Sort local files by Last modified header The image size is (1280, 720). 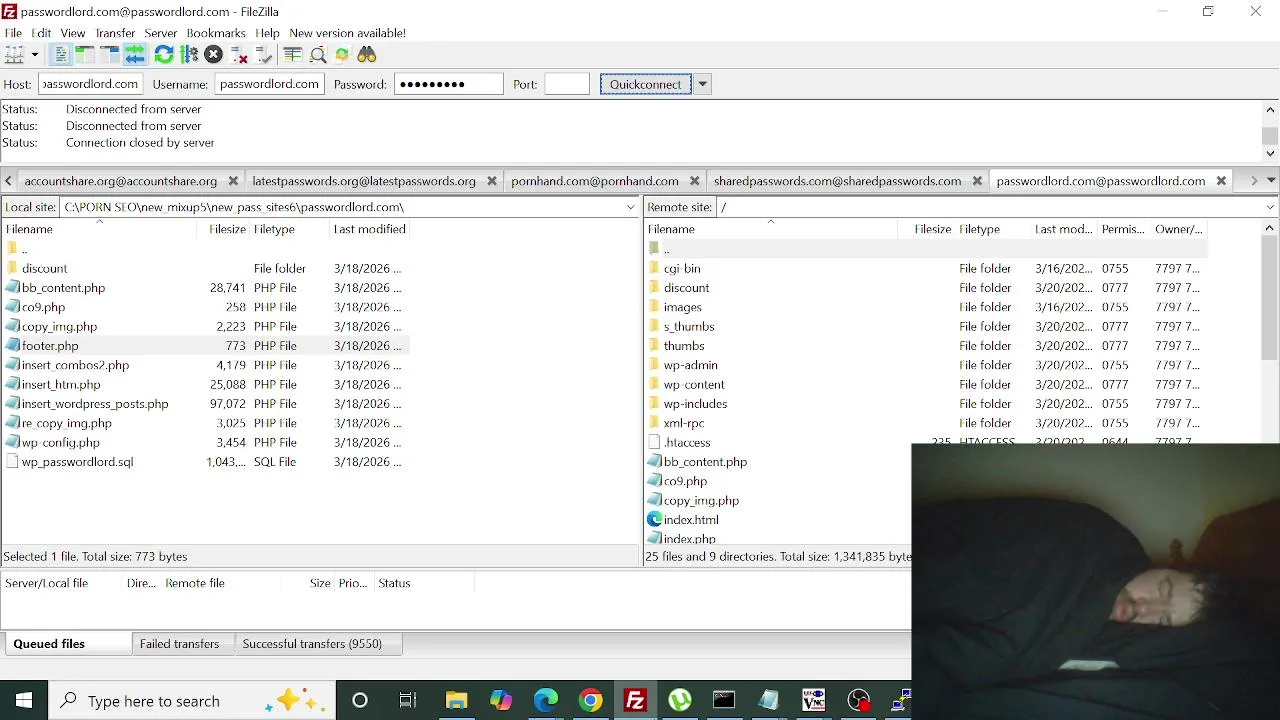click(369, 229)
